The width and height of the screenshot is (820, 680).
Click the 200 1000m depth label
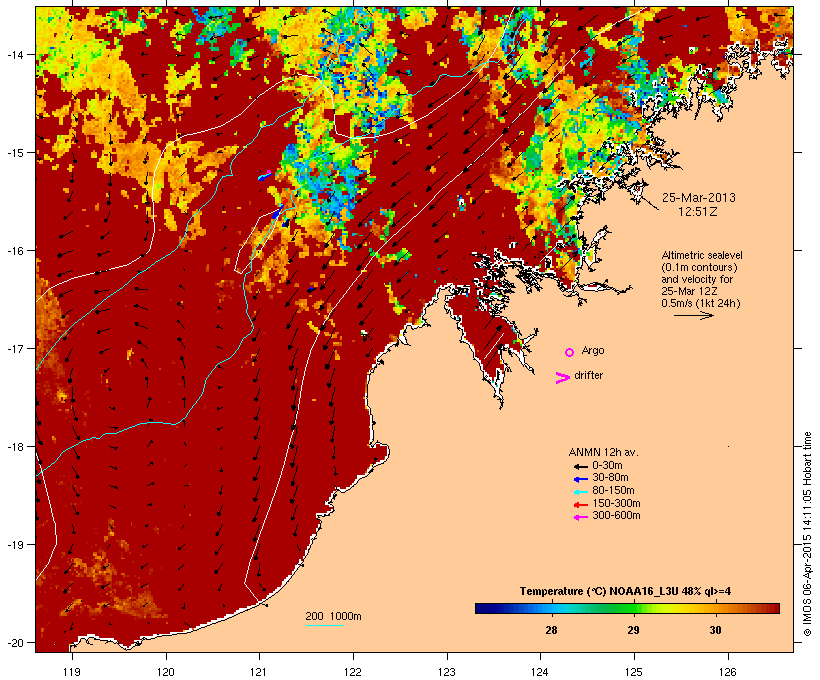[333, 616]
